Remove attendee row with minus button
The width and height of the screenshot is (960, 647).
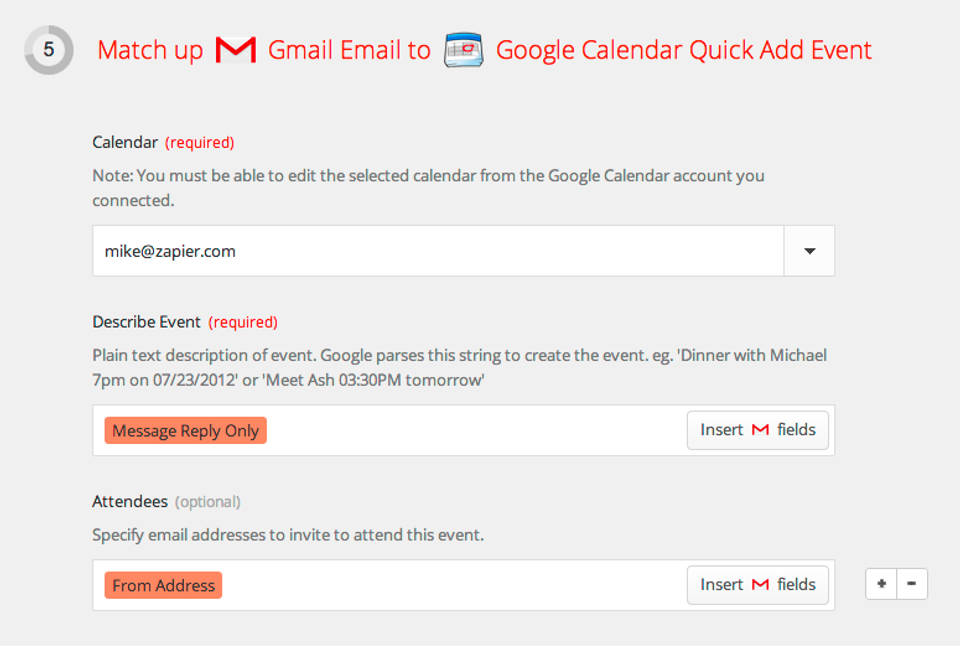click(x=912, y=585)
